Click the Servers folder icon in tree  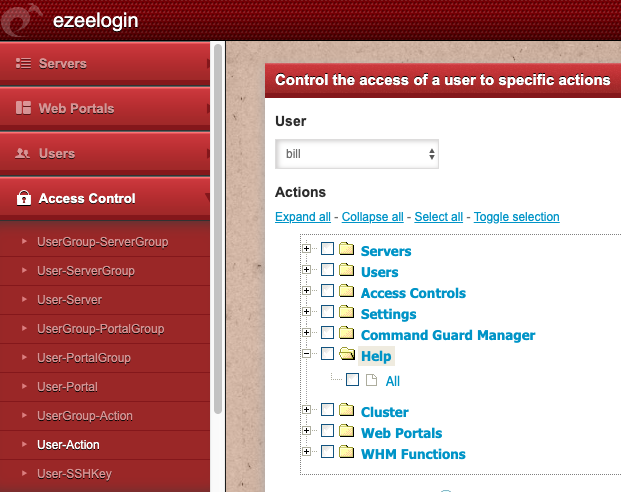[347, 249]
